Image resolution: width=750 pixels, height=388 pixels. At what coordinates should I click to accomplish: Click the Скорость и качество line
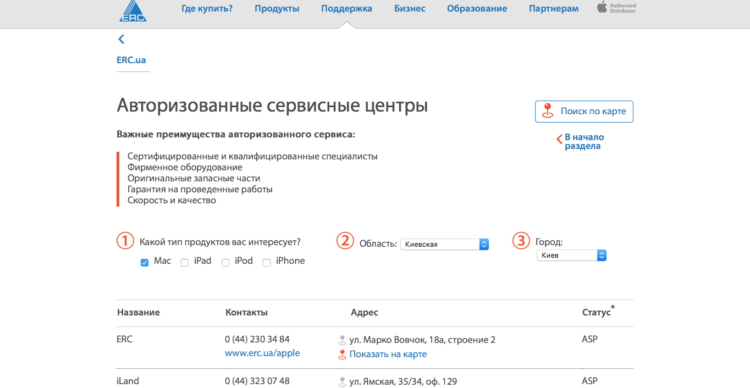[172, 200]
